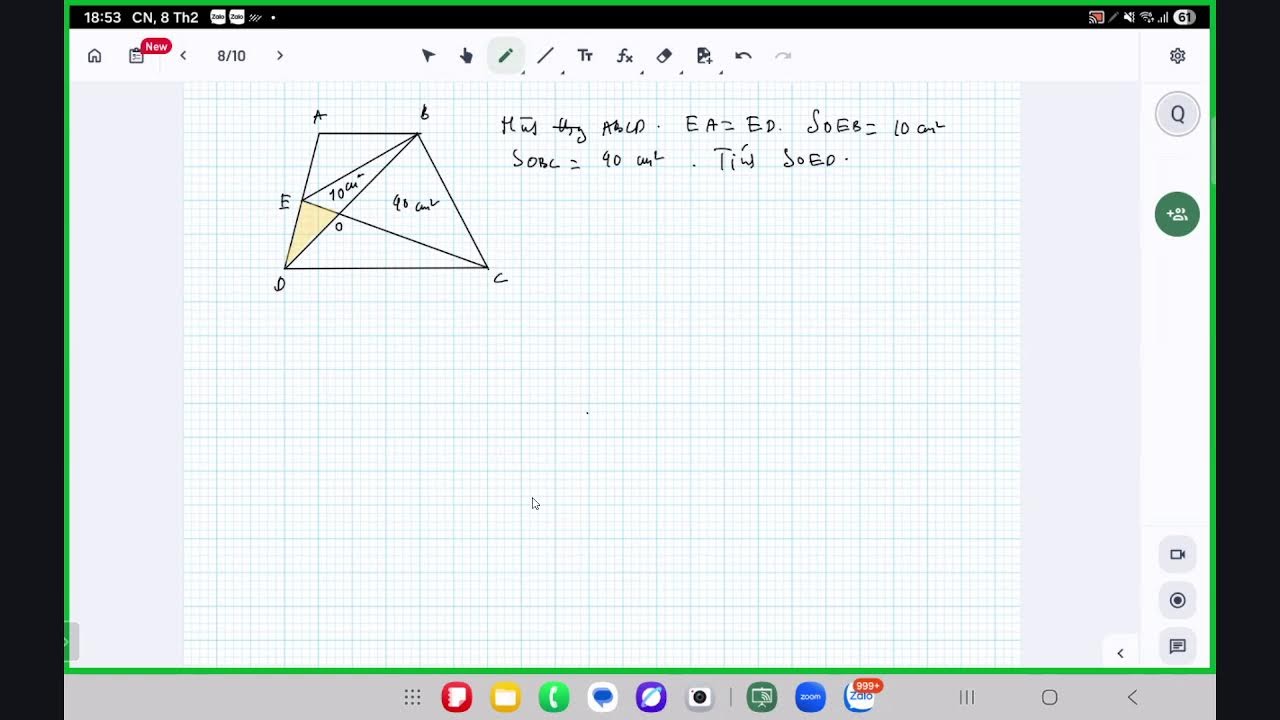This screenshot has width=1280, height=720.
Task: Tap the Android home navigation button
Action: (x=1049, y=697)
